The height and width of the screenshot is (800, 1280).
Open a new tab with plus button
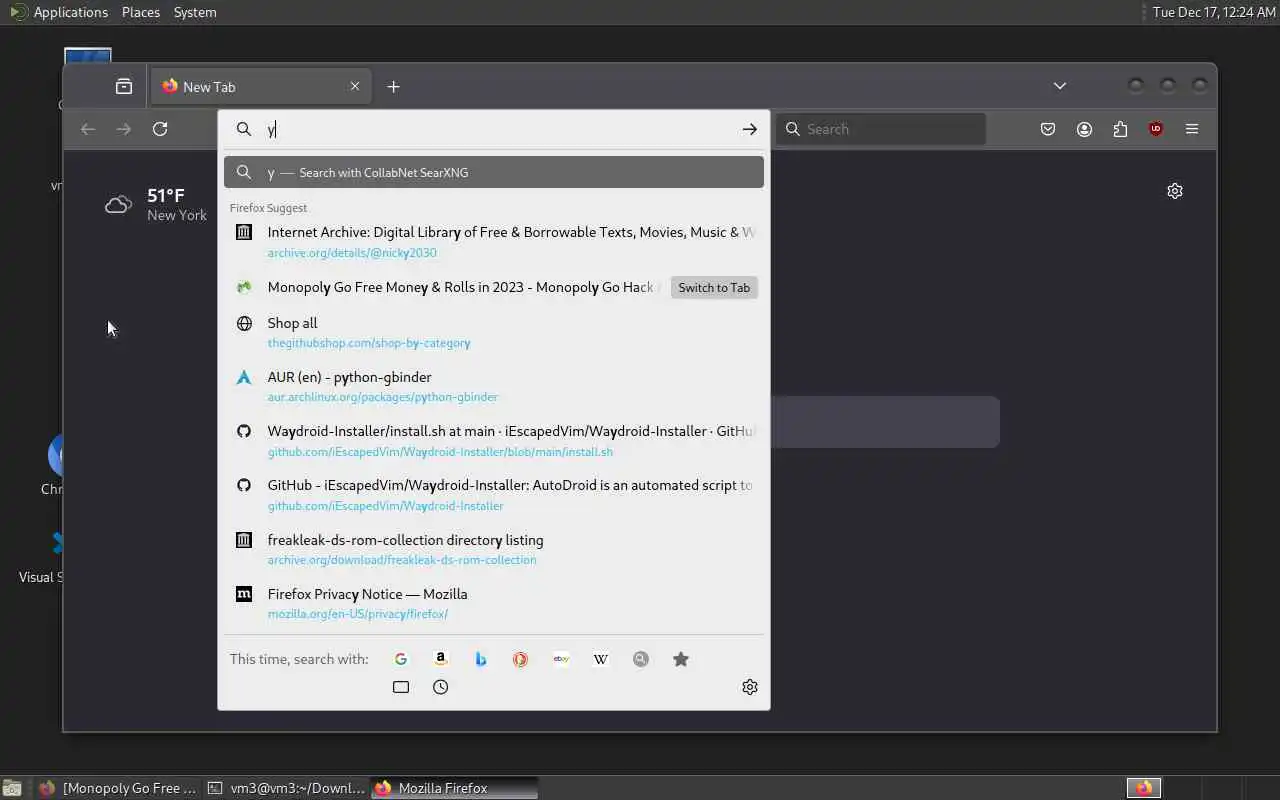(x=393, y=87)
